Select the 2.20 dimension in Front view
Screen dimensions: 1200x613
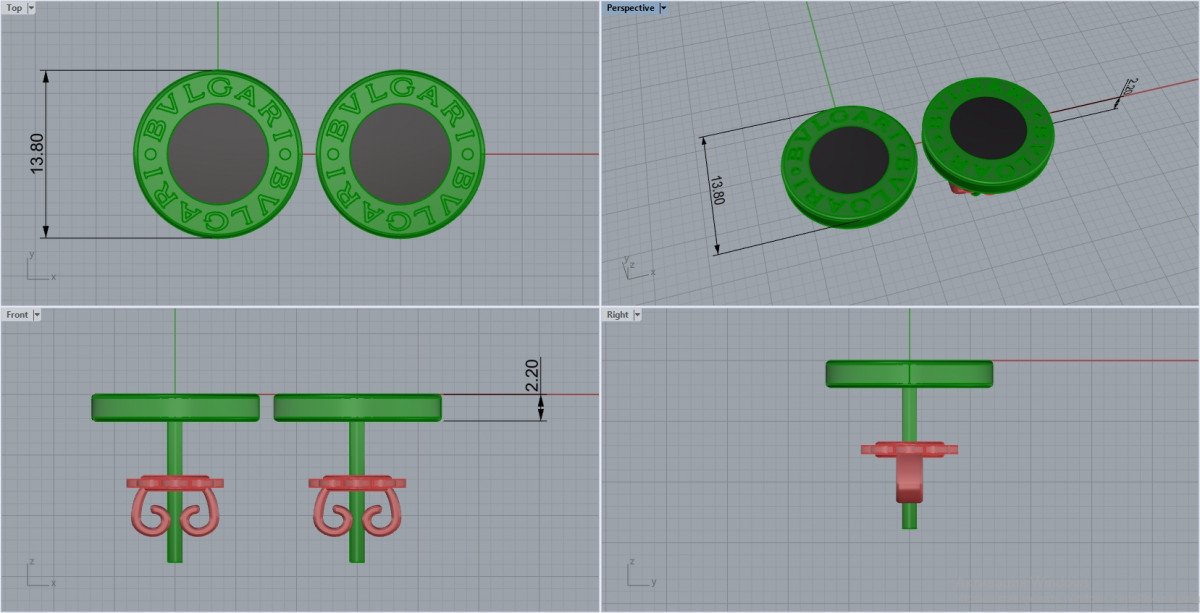(532, 376)
